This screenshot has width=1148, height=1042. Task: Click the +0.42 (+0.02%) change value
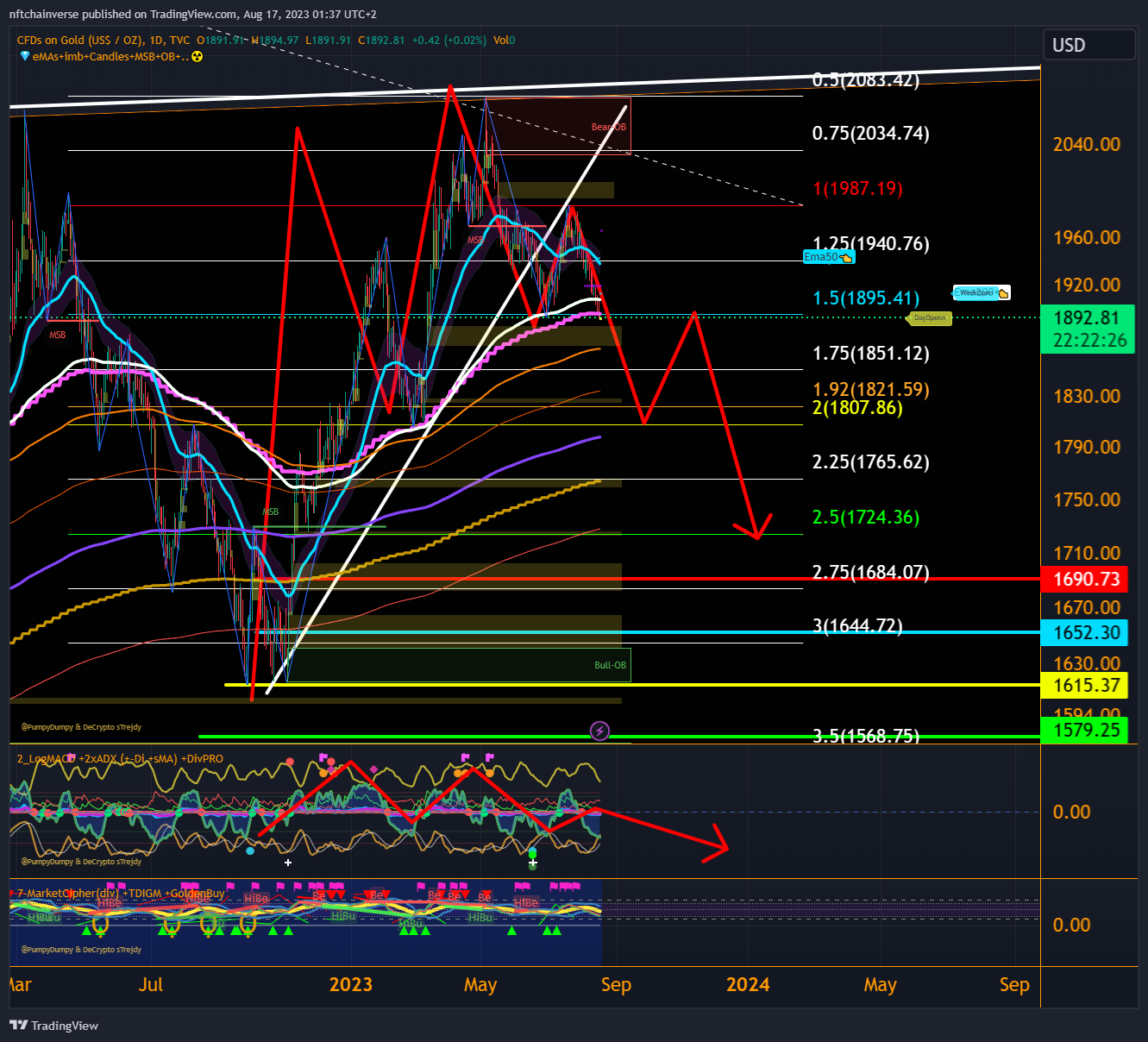[449, 40]
